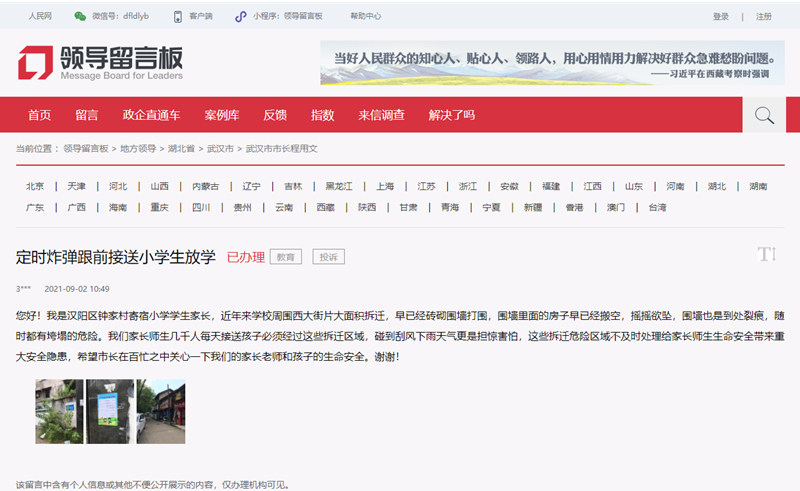
Task: Select 政企直通车 in the navigation bar
Action: click(x=151, y=116)
